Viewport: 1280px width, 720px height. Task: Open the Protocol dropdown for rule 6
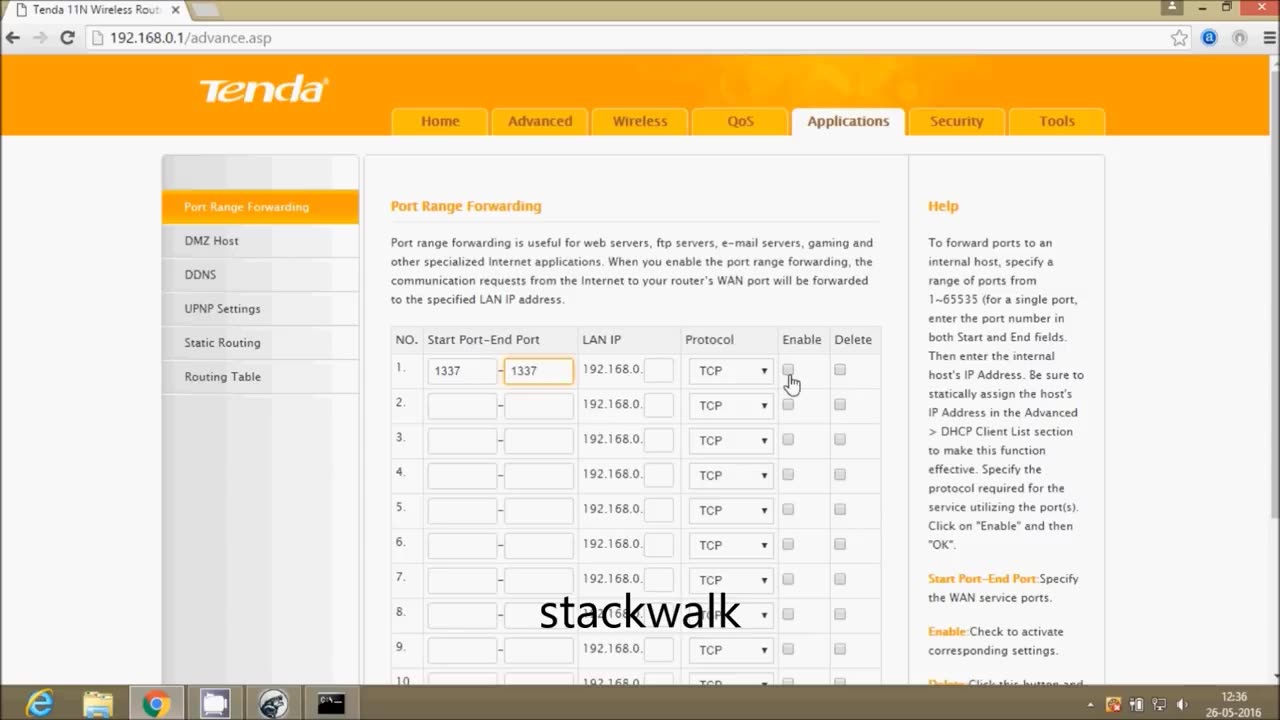(731, 546)
